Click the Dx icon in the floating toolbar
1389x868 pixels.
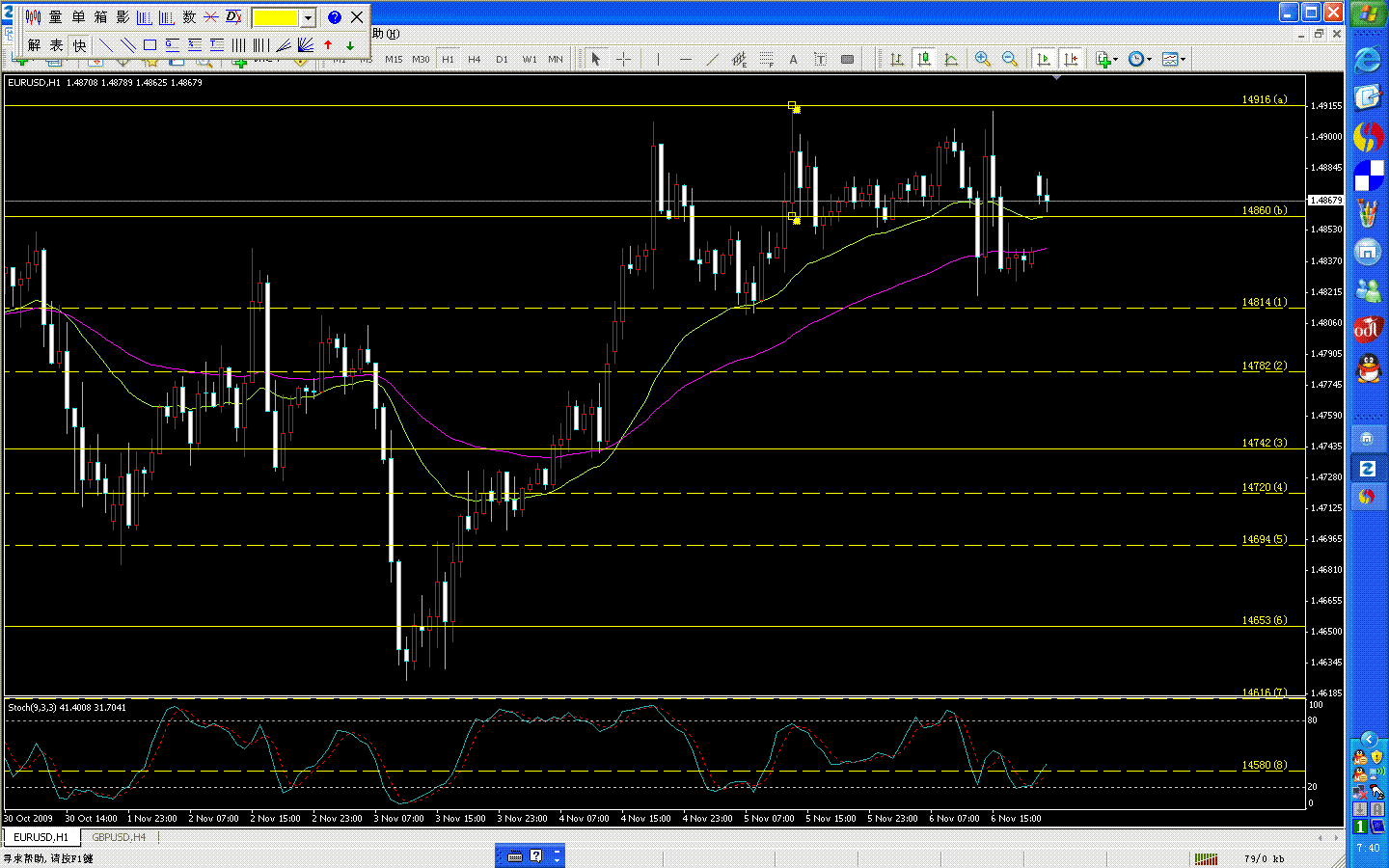coord(233,17)
